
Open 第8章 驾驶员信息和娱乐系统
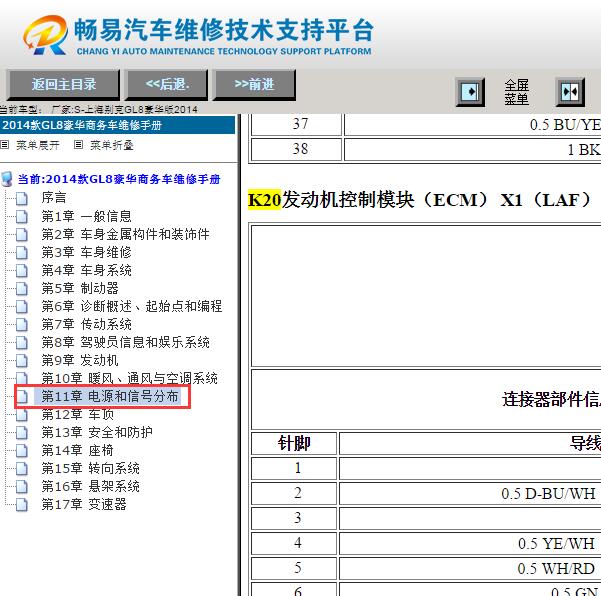[x=125, y=342]
